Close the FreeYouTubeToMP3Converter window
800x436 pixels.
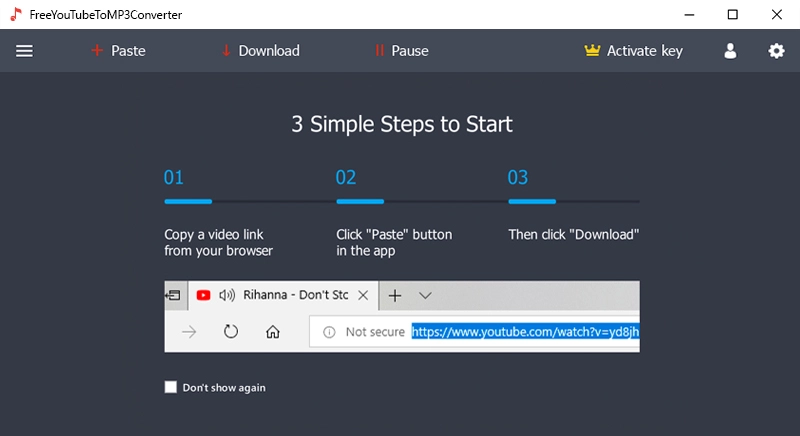[777, 14]
